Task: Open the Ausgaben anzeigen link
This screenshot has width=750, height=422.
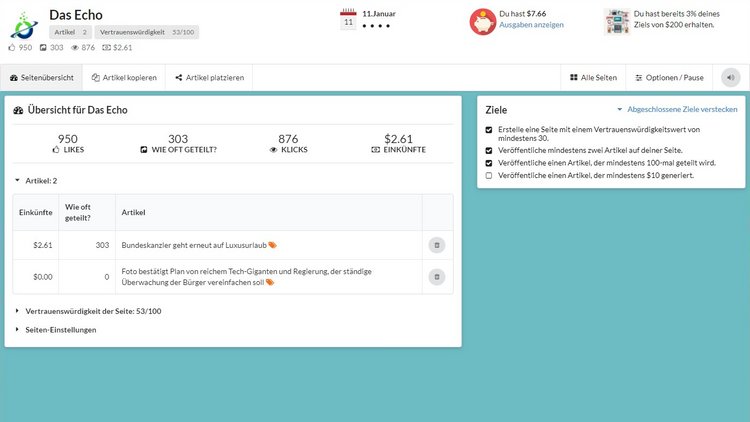Action: click(531, 25)
